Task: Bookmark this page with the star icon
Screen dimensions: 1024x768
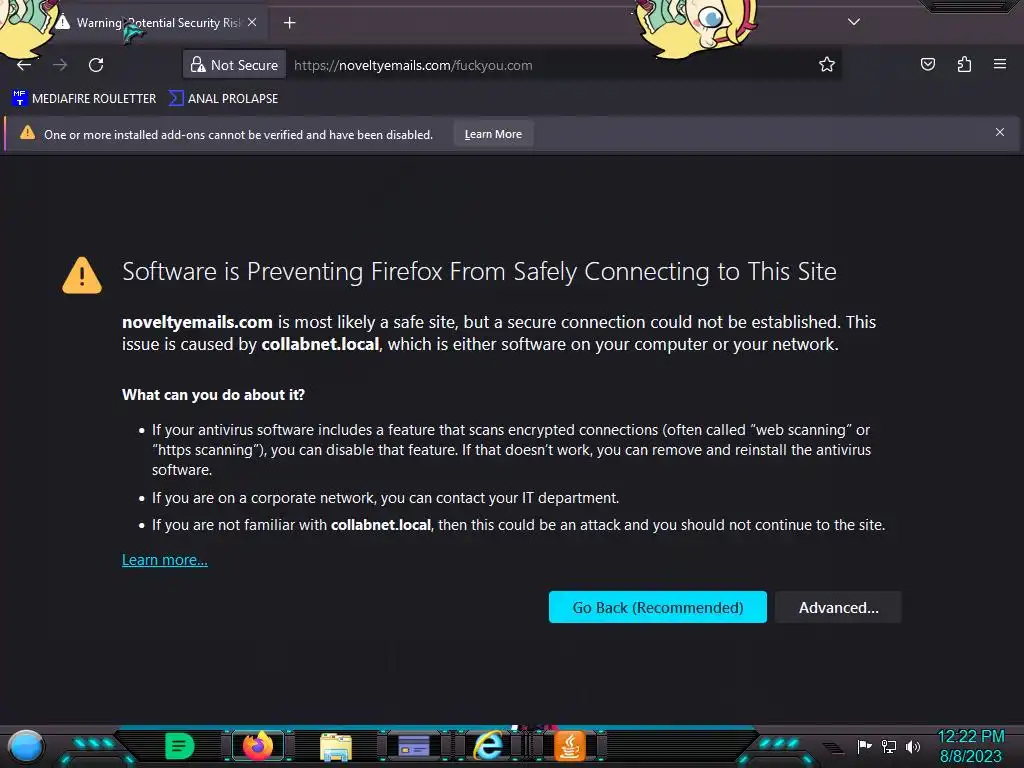Action: [x=827, y=65]
